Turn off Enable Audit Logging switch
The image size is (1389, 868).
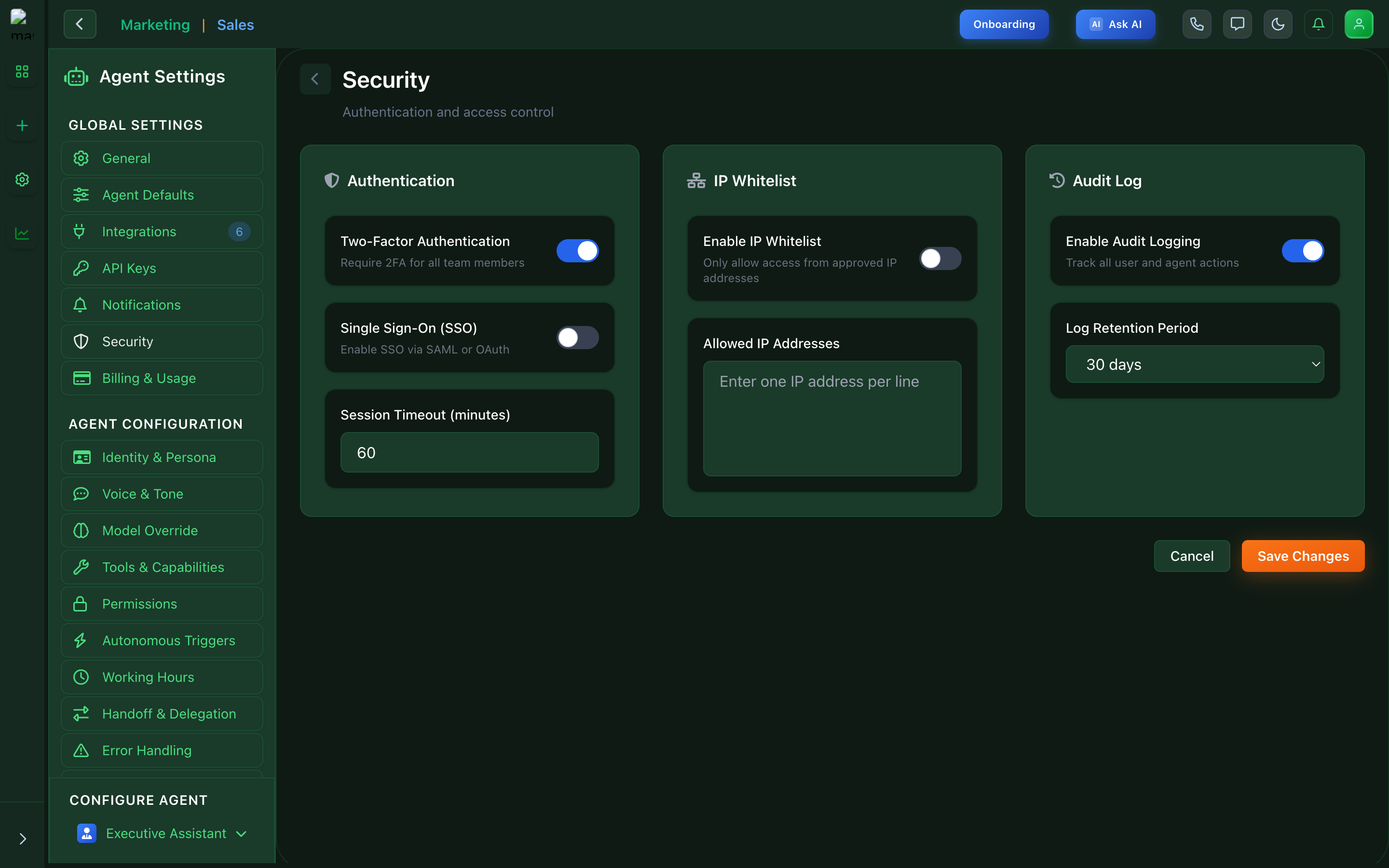click(1303, 251)
